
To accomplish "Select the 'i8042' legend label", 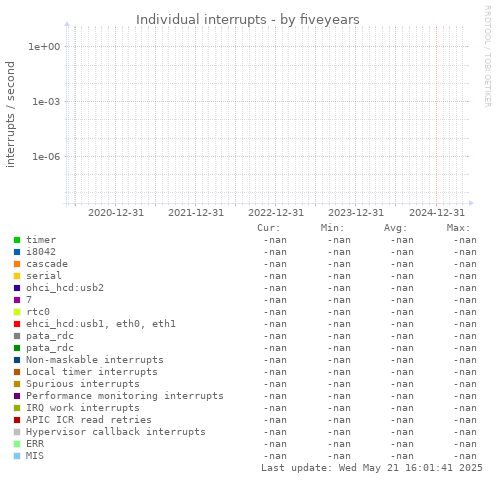I will point(41,252).
